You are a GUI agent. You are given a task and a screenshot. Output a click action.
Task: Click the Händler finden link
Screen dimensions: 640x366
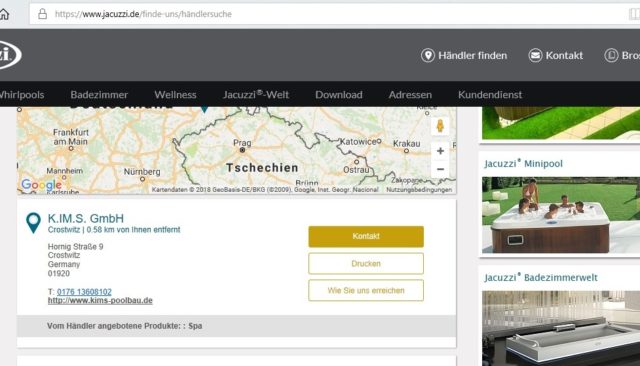pos(472,55)
